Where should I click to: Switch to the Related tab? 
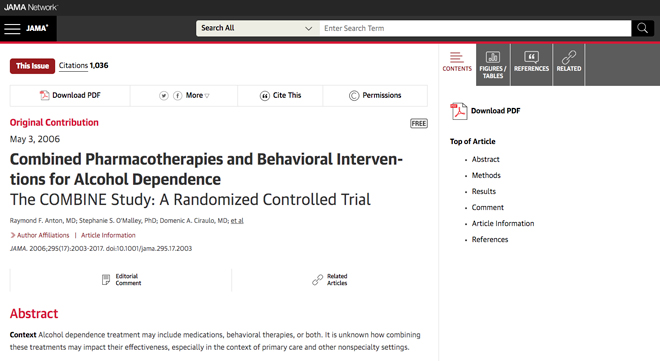569,65
